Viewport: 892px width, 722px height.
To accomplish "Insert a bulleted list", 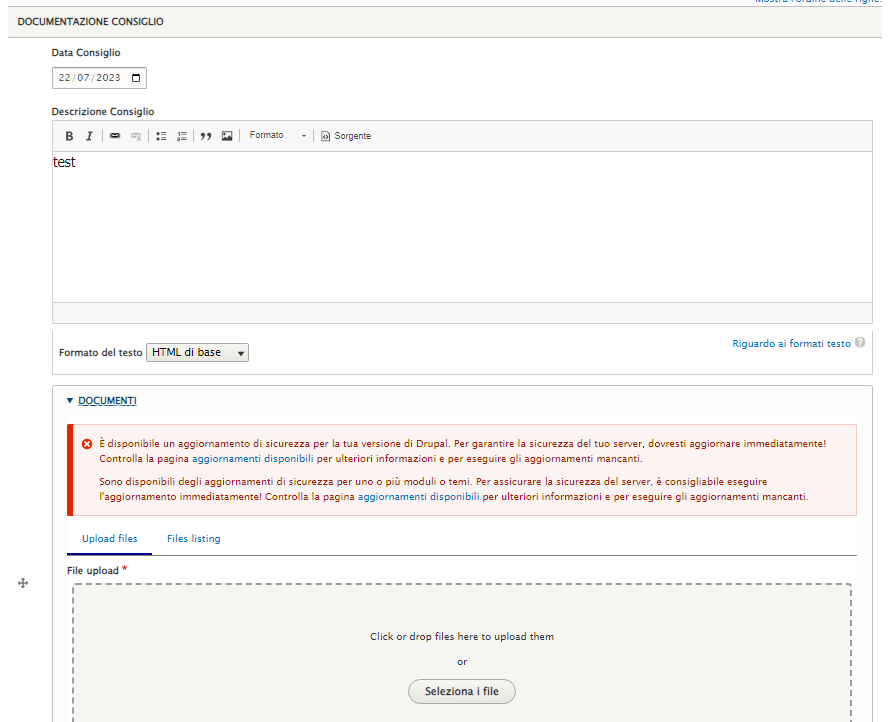I will (161, 136).
